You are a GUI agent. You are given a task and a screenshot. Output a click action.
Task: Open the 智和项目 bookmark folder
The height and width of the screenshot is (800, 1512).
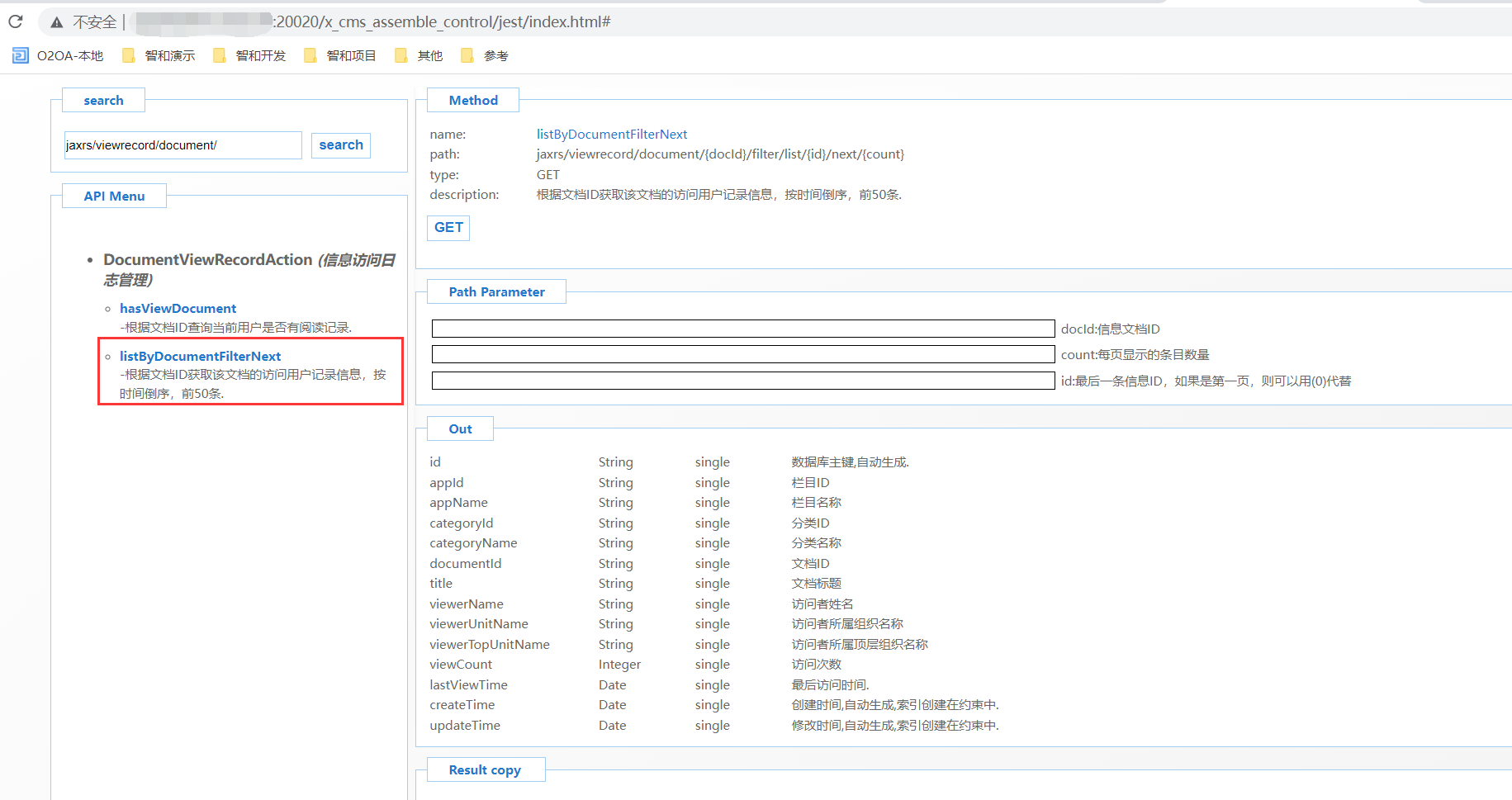click(x=340, y=55)
